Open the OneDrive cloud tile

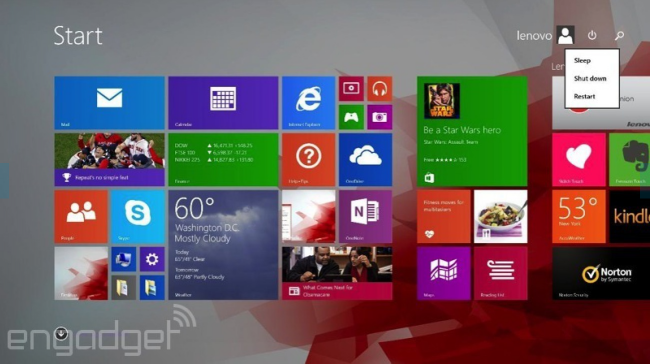(x=365, y=160)
